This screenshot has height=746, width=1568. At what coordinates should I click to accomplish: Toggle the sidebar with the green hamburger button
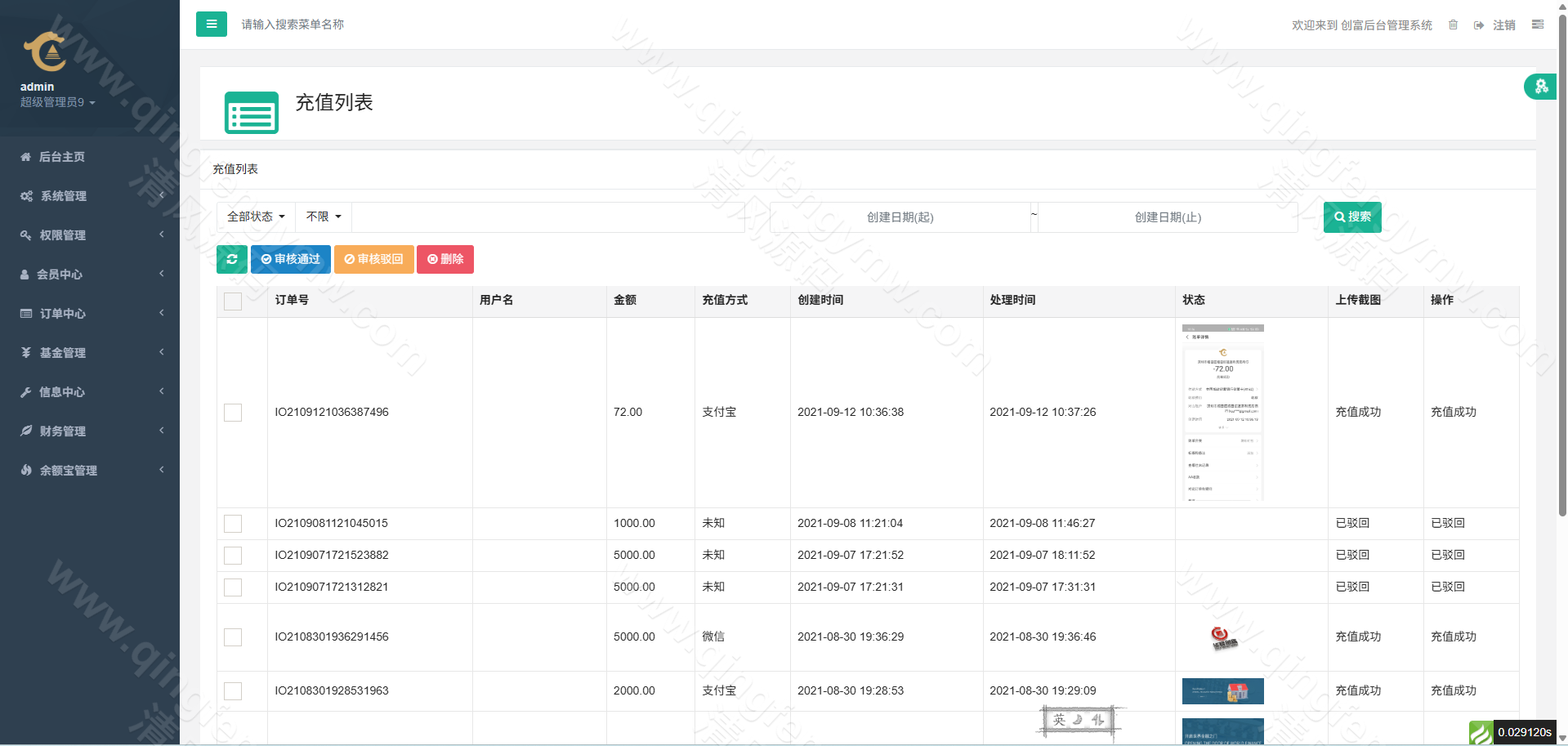[211, 25]
